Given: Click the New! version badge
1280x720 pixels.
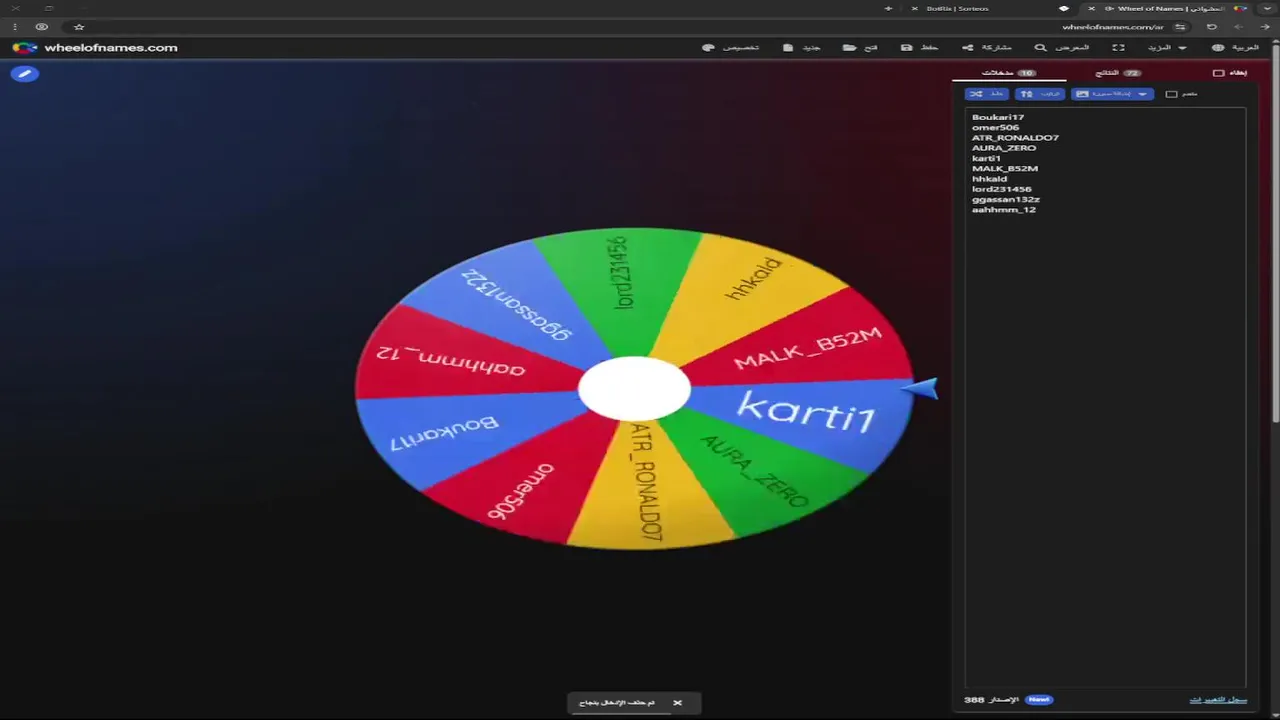Looking at the screenshot, I should coord(1039,700).
